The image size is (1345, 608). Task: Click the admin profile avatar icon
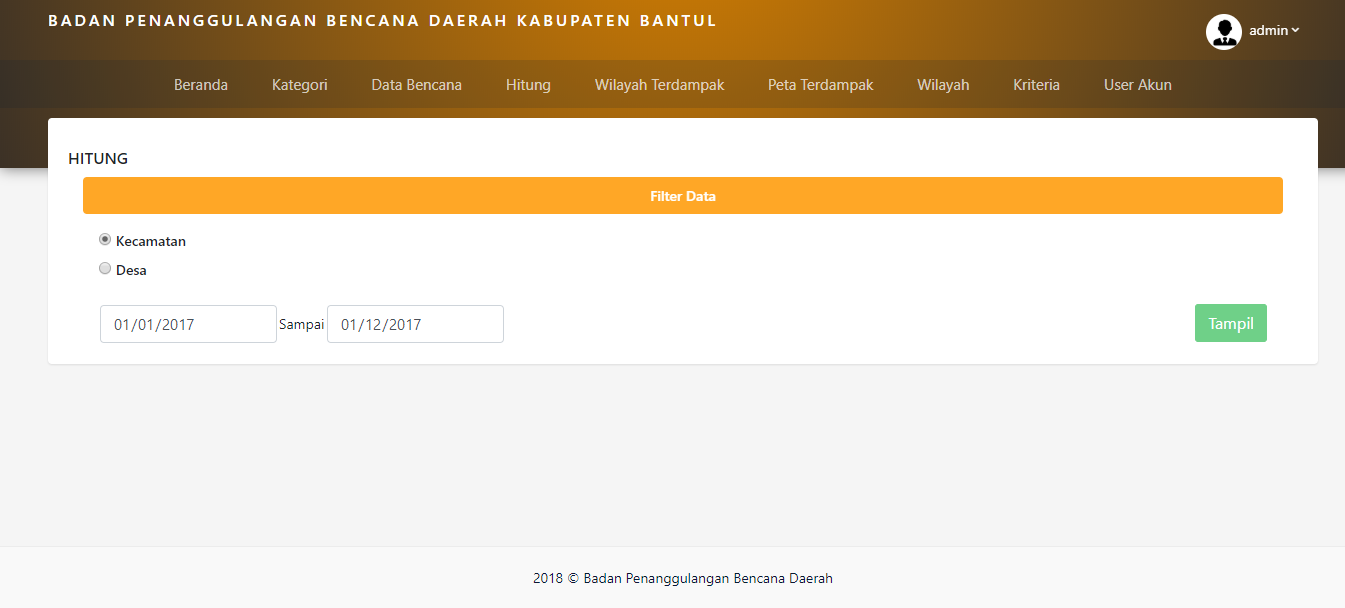click(x=1223, y=32)
